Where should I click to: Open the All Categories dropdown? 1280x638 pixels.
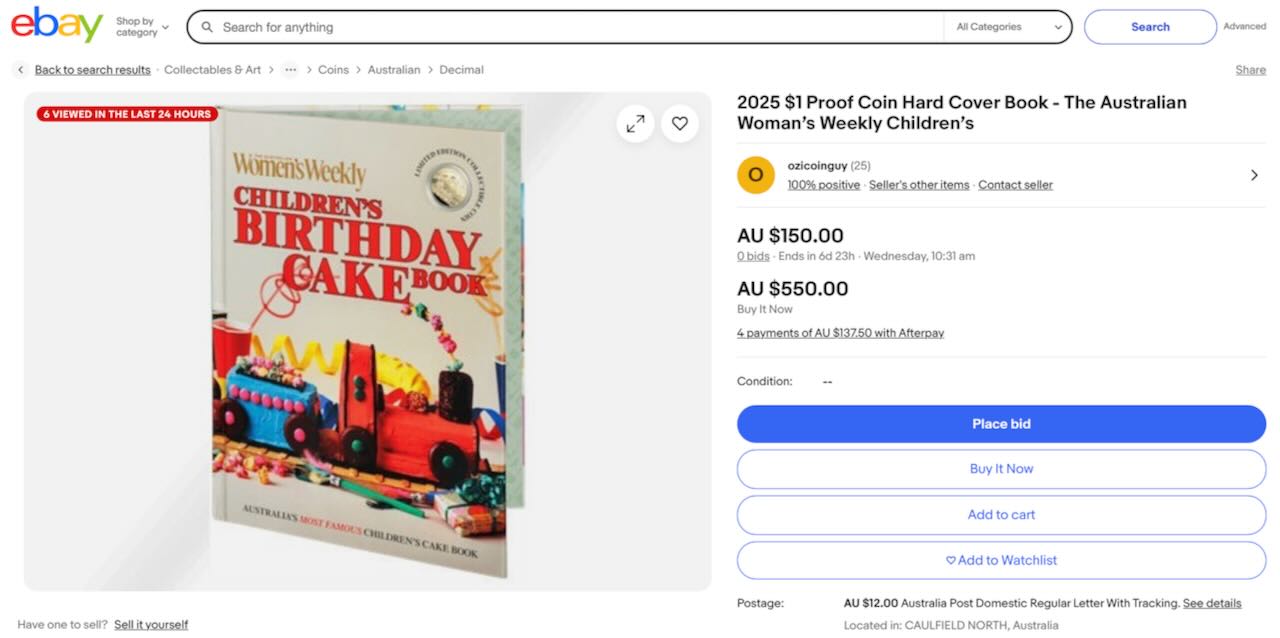click(x=1008, y=27)
